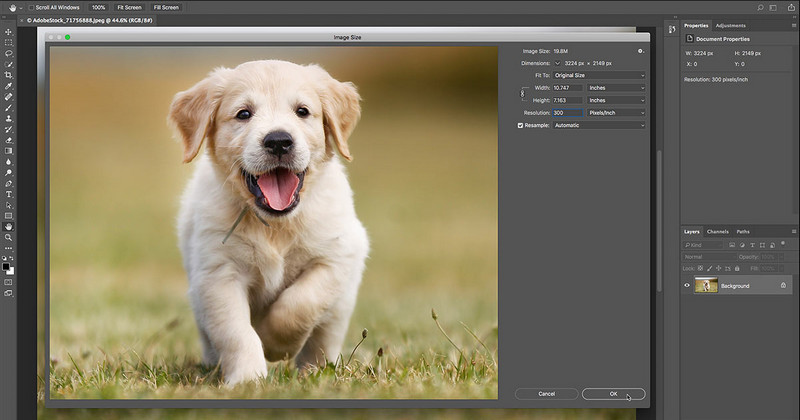
Task: Toggle the Scroll All Windows checkbox
Action: (30, 7)
